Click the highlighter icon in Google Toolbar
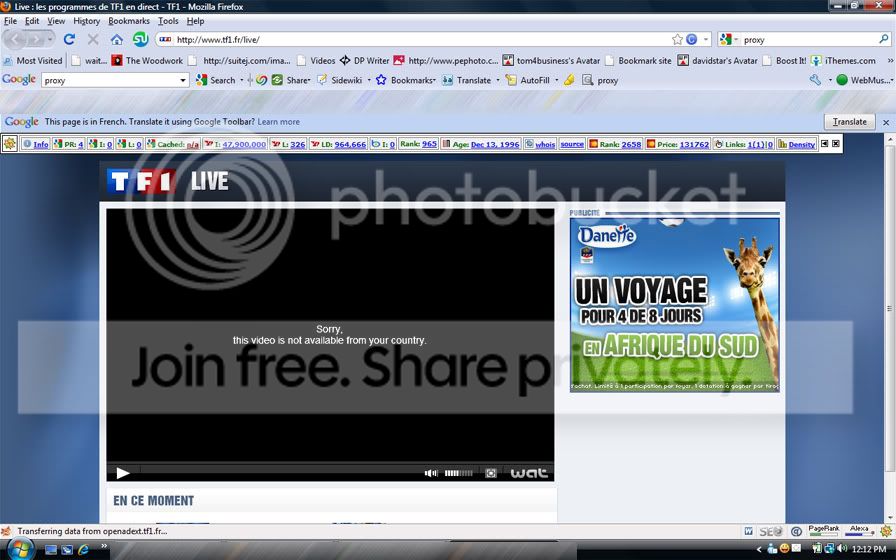The width and height of the screenshot is (896, 560). point(569,80)
